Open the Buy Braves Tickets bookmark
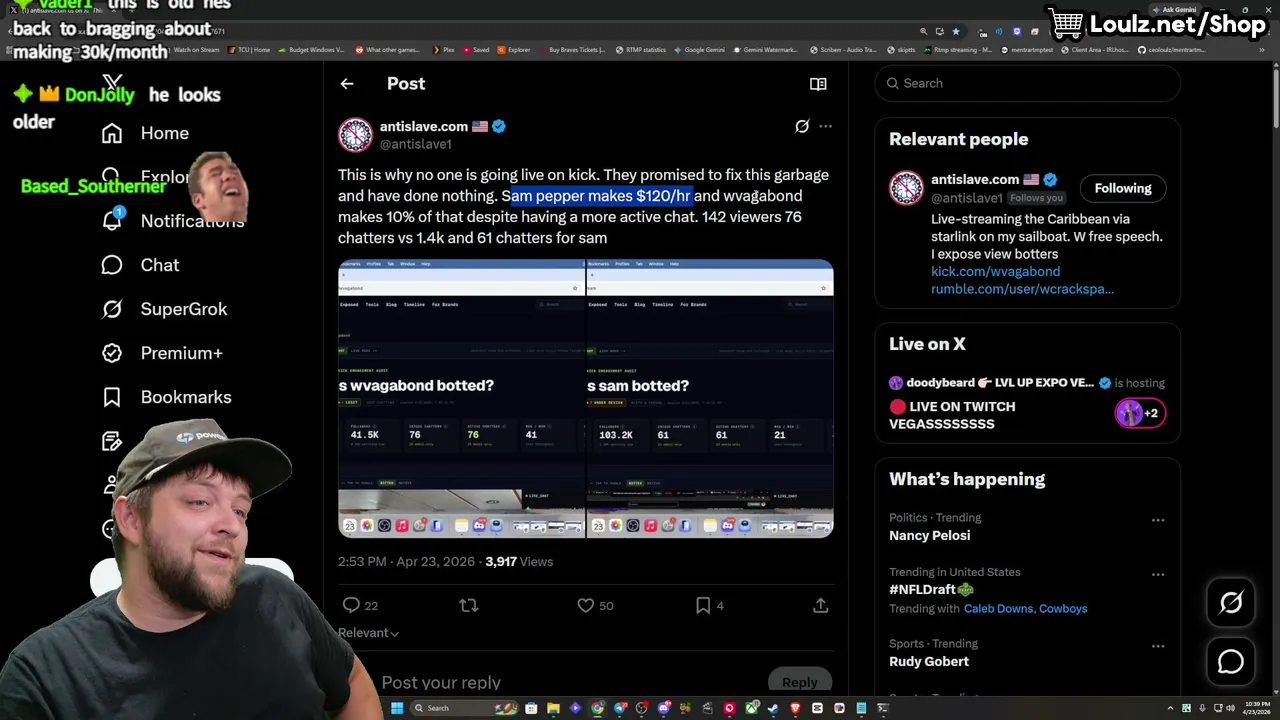1280x720 pixels. [572, 49]
